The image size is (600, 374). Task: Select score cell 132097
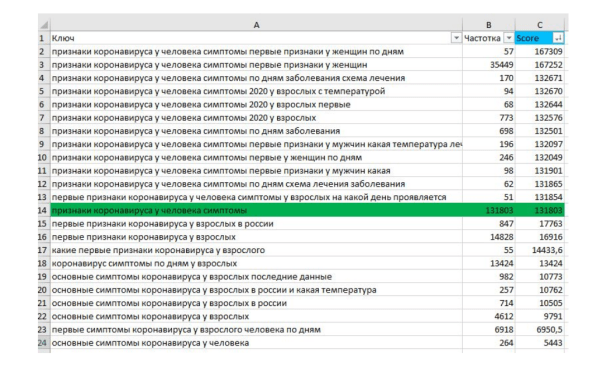[540, 144]
